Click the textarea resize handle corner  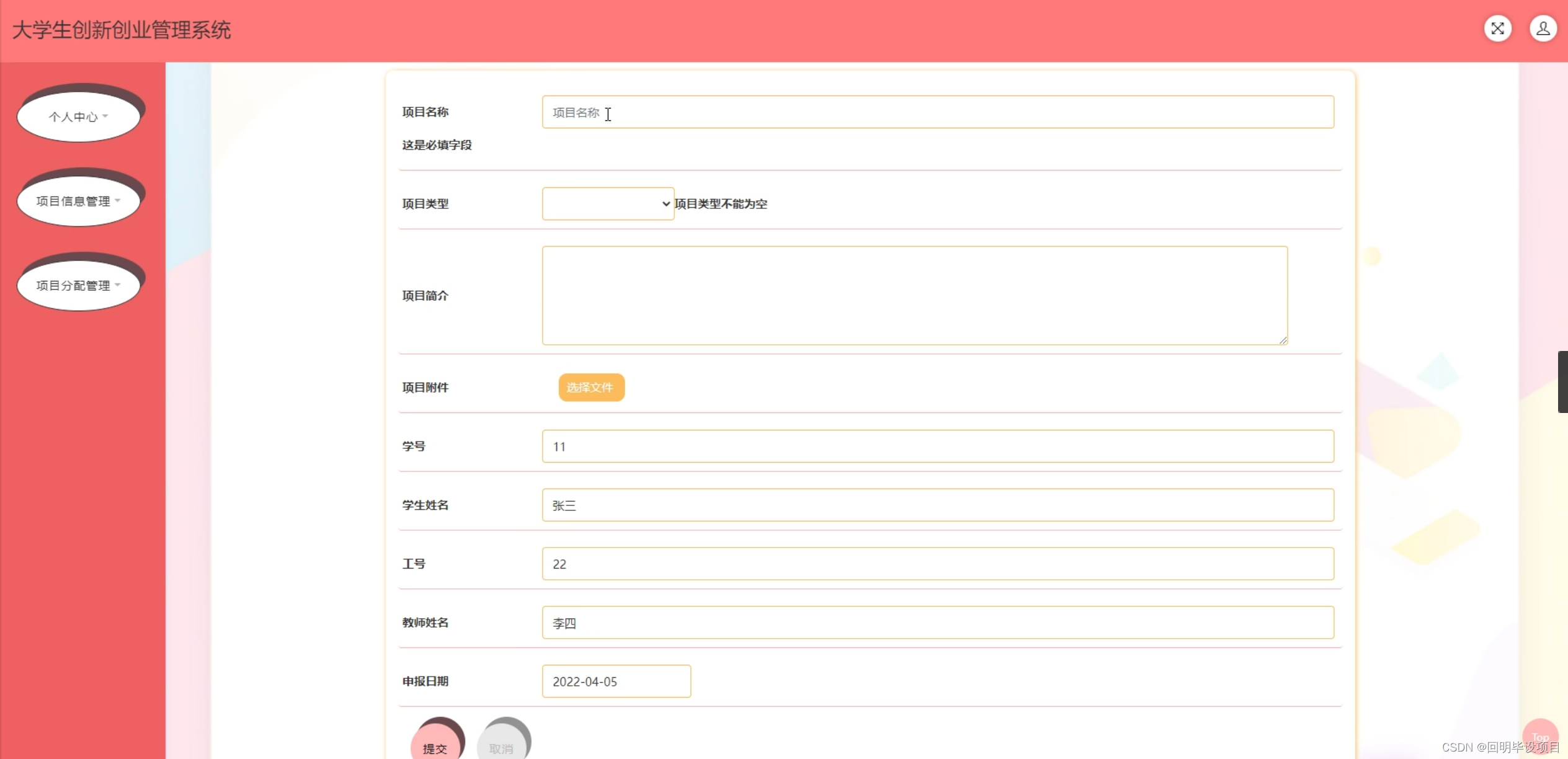1283,340
